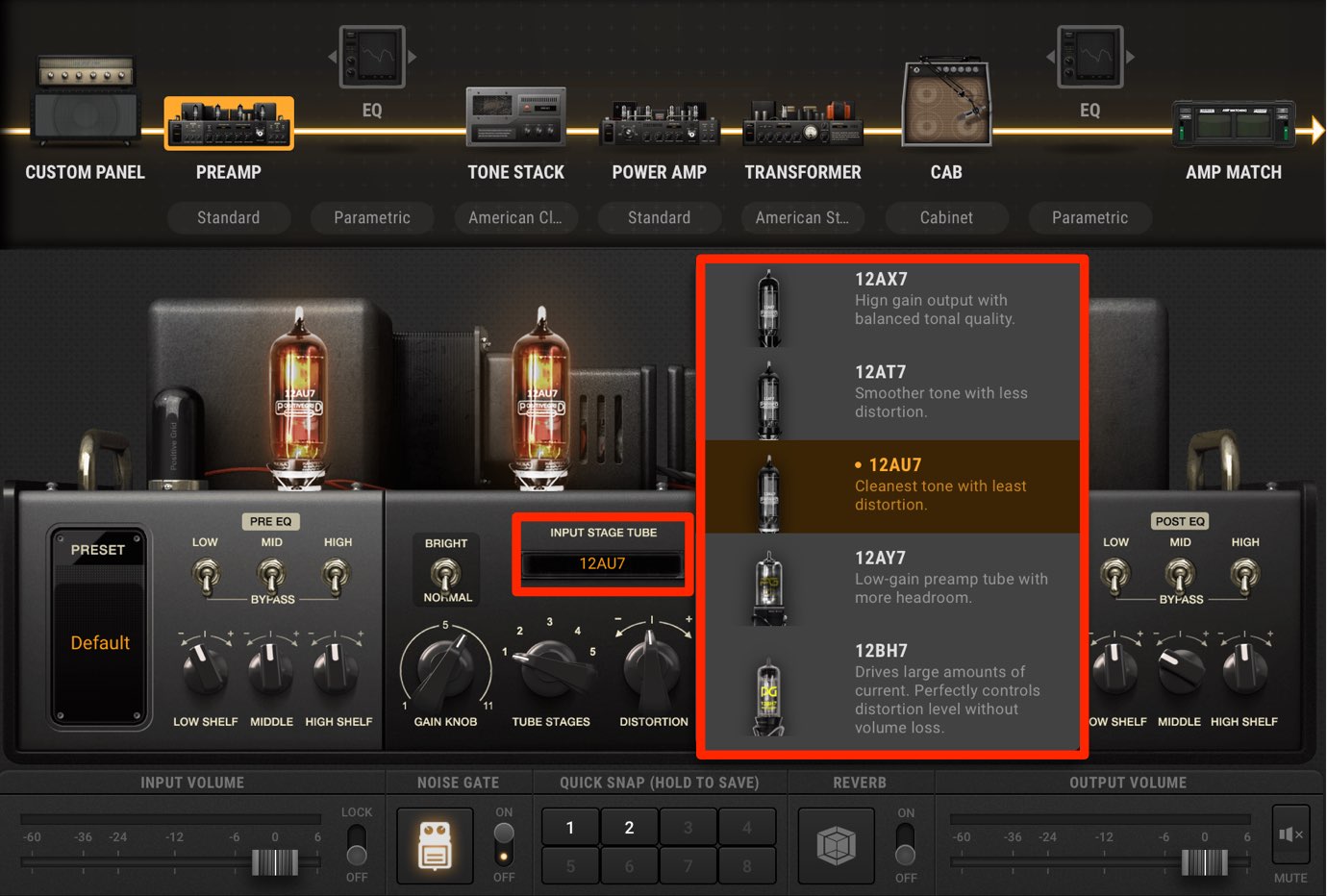Click the right glowing 12AU7 vacuum tube
This screenshot has width=1327, height=896.
coord(541,399)
